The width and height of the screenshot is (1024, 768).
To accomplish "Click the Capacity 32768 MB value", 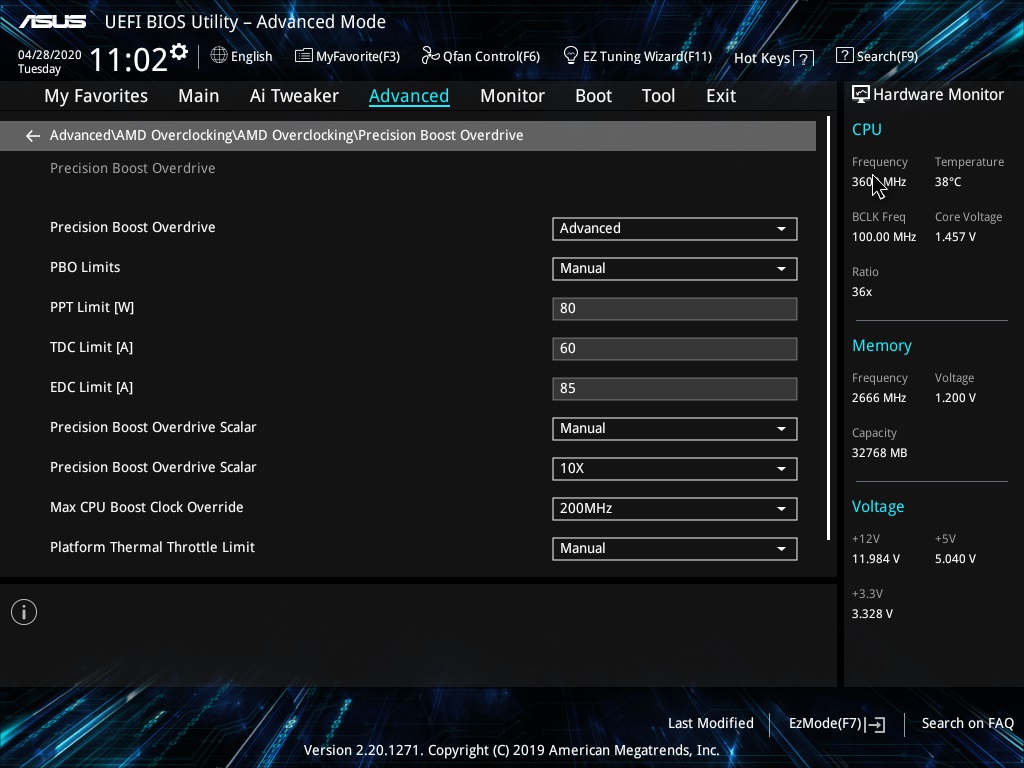I will pyautogui.click(x=879, y=453).
